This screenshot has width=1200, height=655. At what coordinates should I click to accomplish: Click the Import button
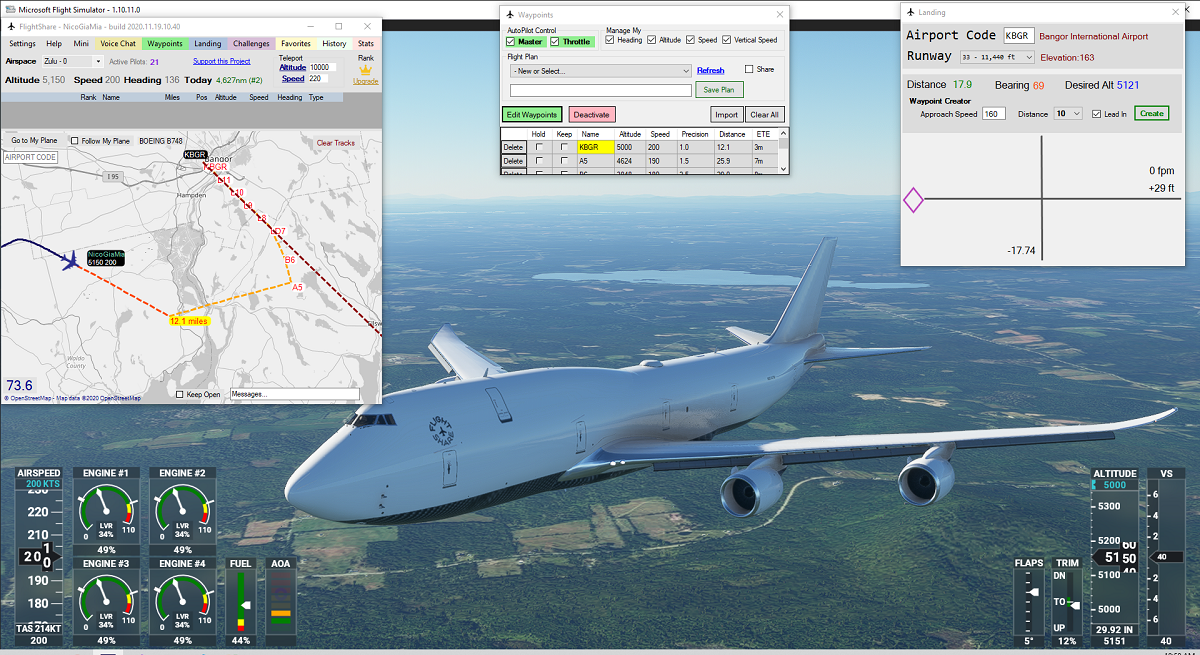(727, 115)
